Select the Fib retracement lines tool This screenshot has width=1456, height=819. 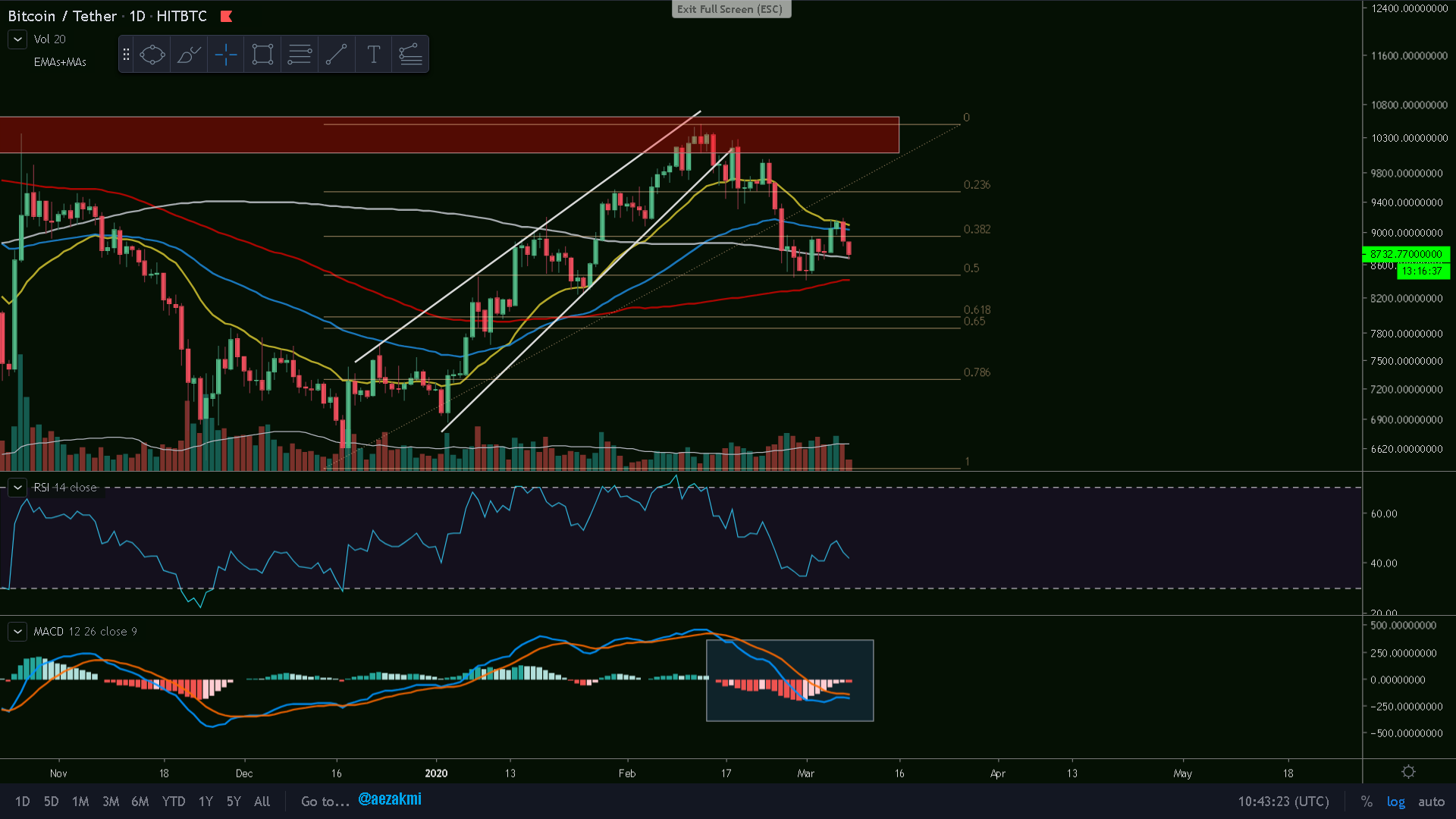pyautogui.click(x=300, y=54)
